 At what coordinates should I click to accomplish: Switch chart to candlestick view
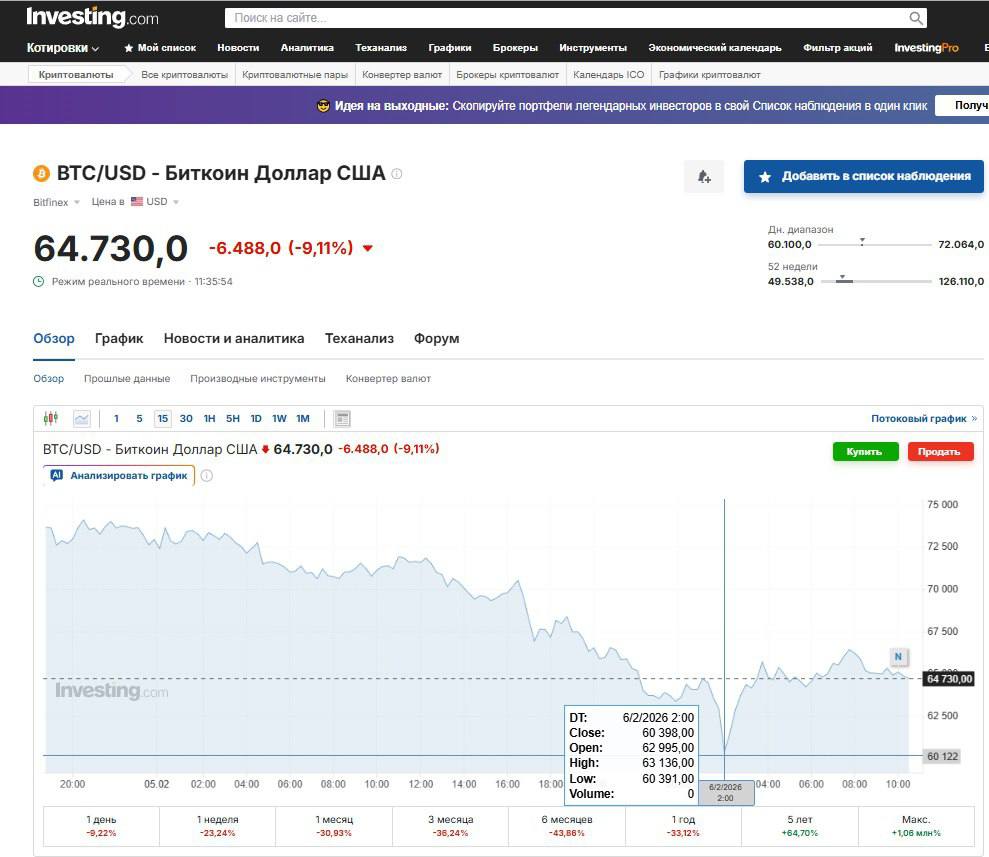[51, 419]
